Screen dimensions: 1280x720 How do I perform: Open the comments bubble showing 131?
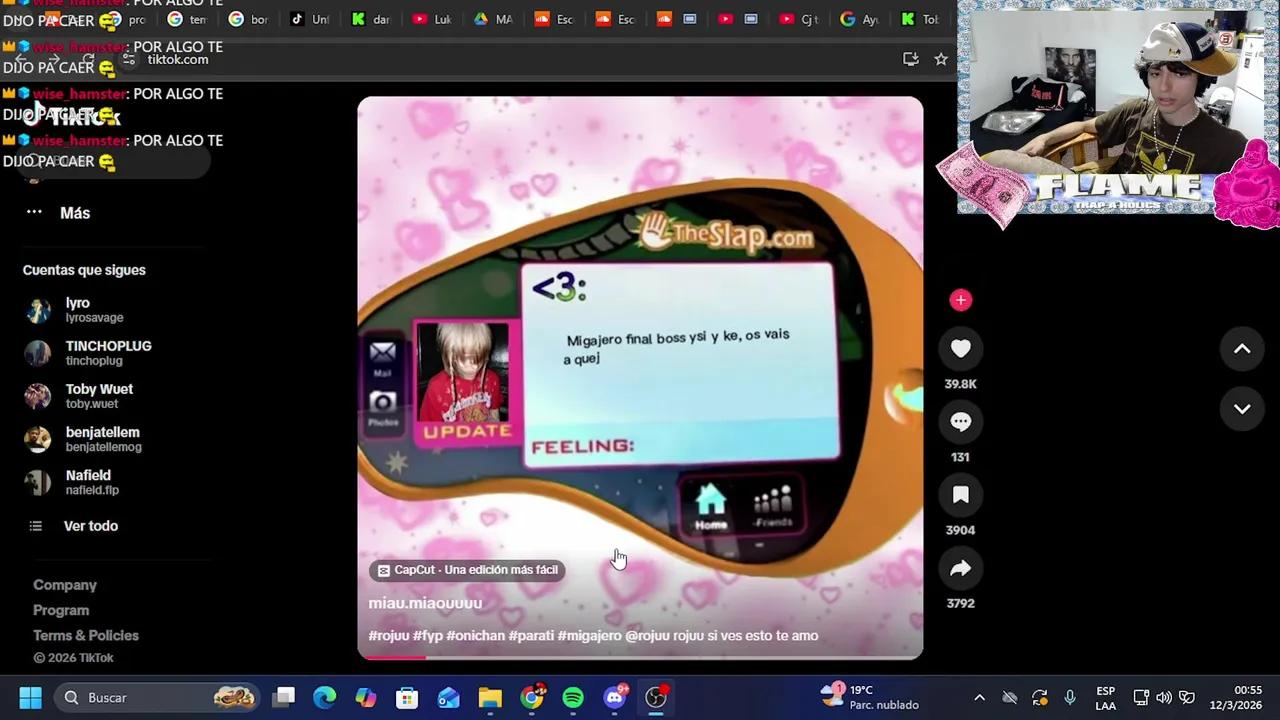[x=960, y=422]
